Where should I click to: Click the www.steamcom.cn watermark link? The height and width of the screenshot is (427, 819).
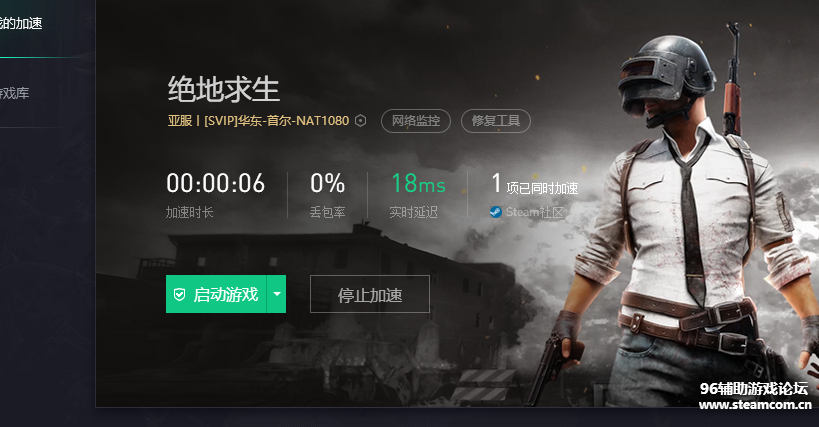click(x=755, y=405)
